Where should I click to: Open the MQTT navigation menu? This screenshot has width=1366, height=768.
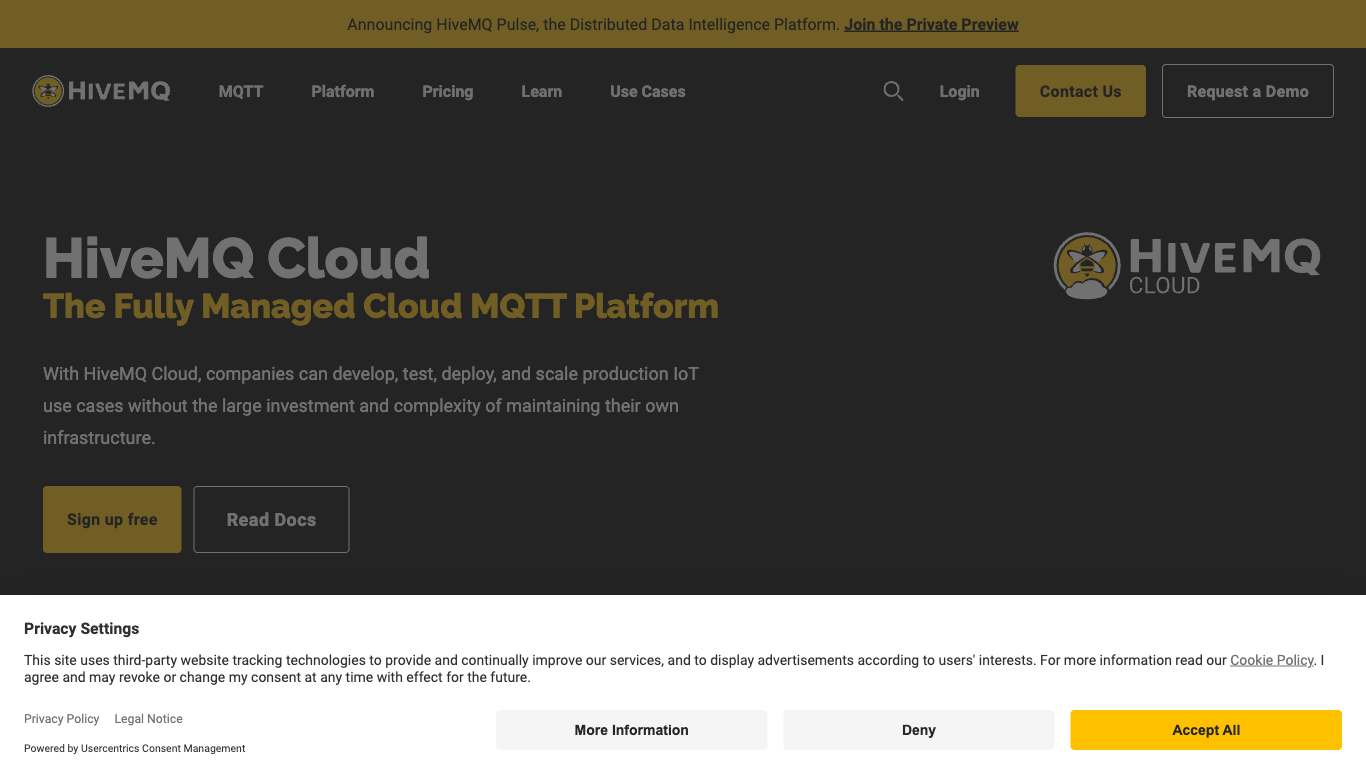tap(241, 91)
